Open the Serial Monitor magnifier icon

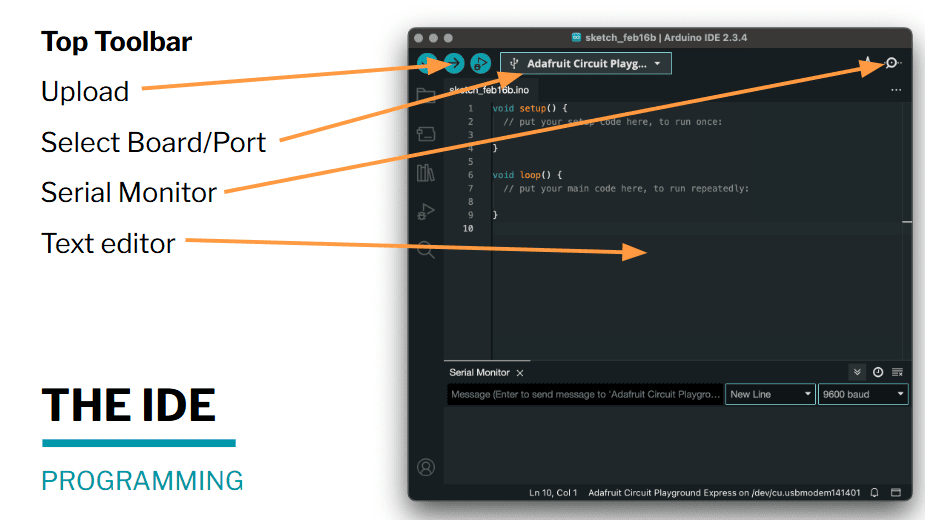click(x=891, y=64)
